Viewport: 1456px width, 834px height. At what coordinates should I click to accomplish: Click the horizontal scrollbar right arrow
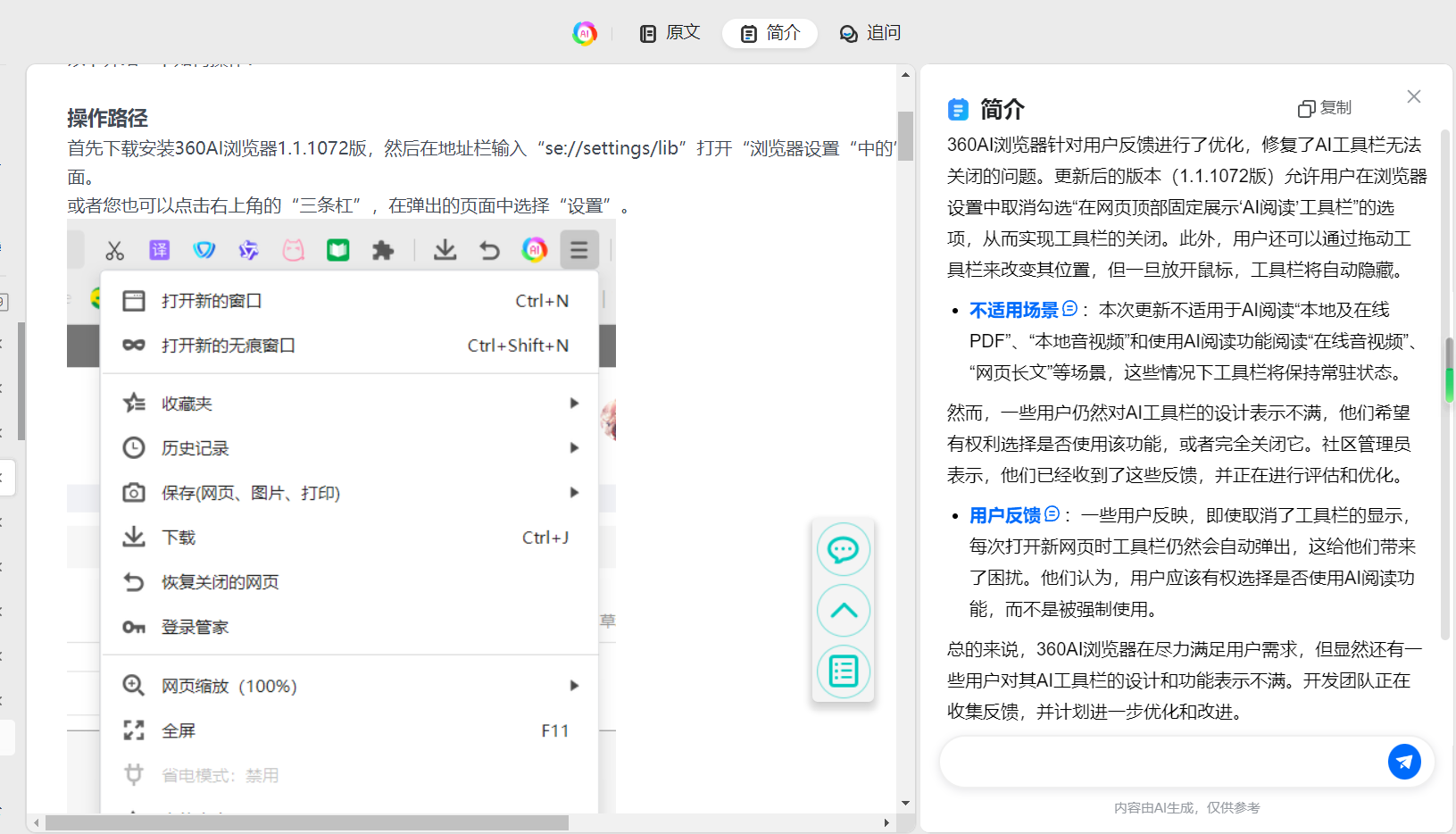[886, 822]
